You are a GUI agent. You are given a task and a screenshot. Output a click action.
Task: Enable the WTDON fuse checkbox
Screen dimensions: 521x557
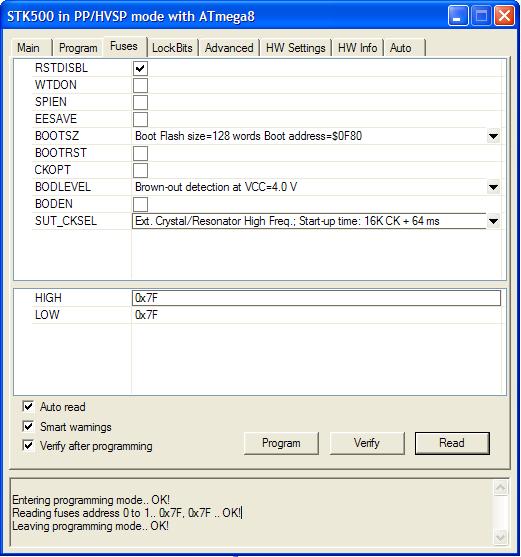point(140,85)
